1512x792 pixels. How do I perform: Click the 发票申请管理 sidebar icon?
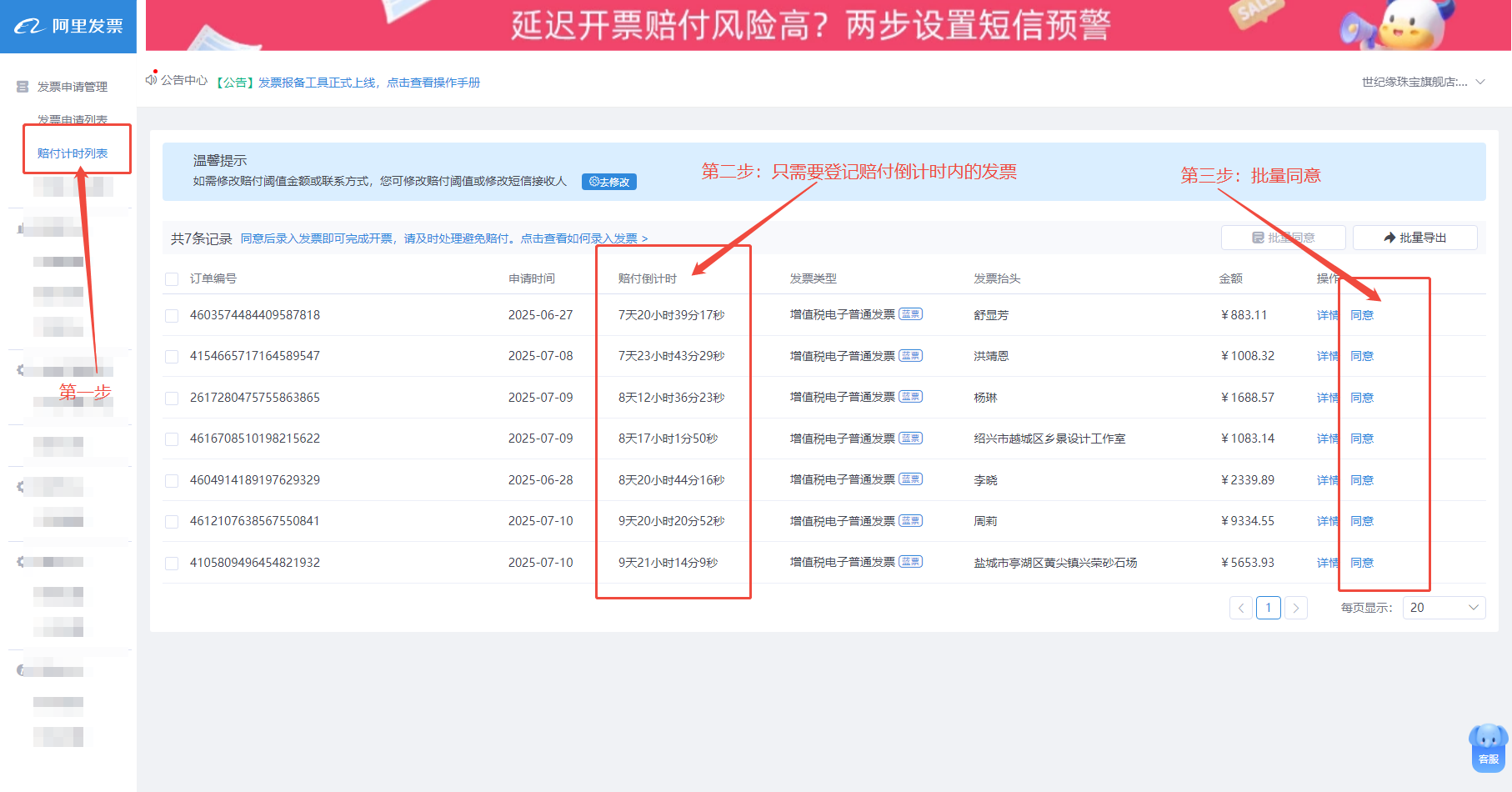23,87
